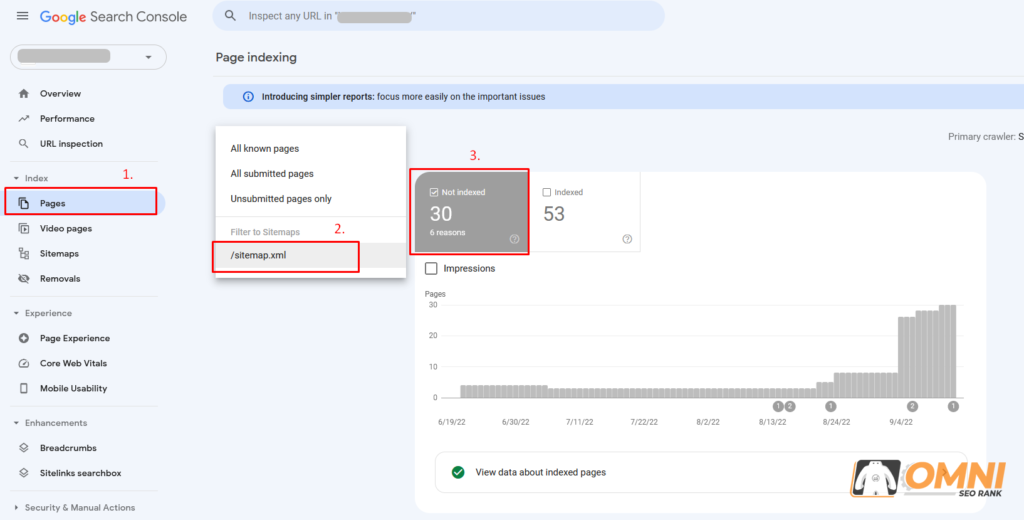This screenshot has height=520, width=1024.
Task: Expand Security & Manual Actions section
Action: (x=16, y=508)
